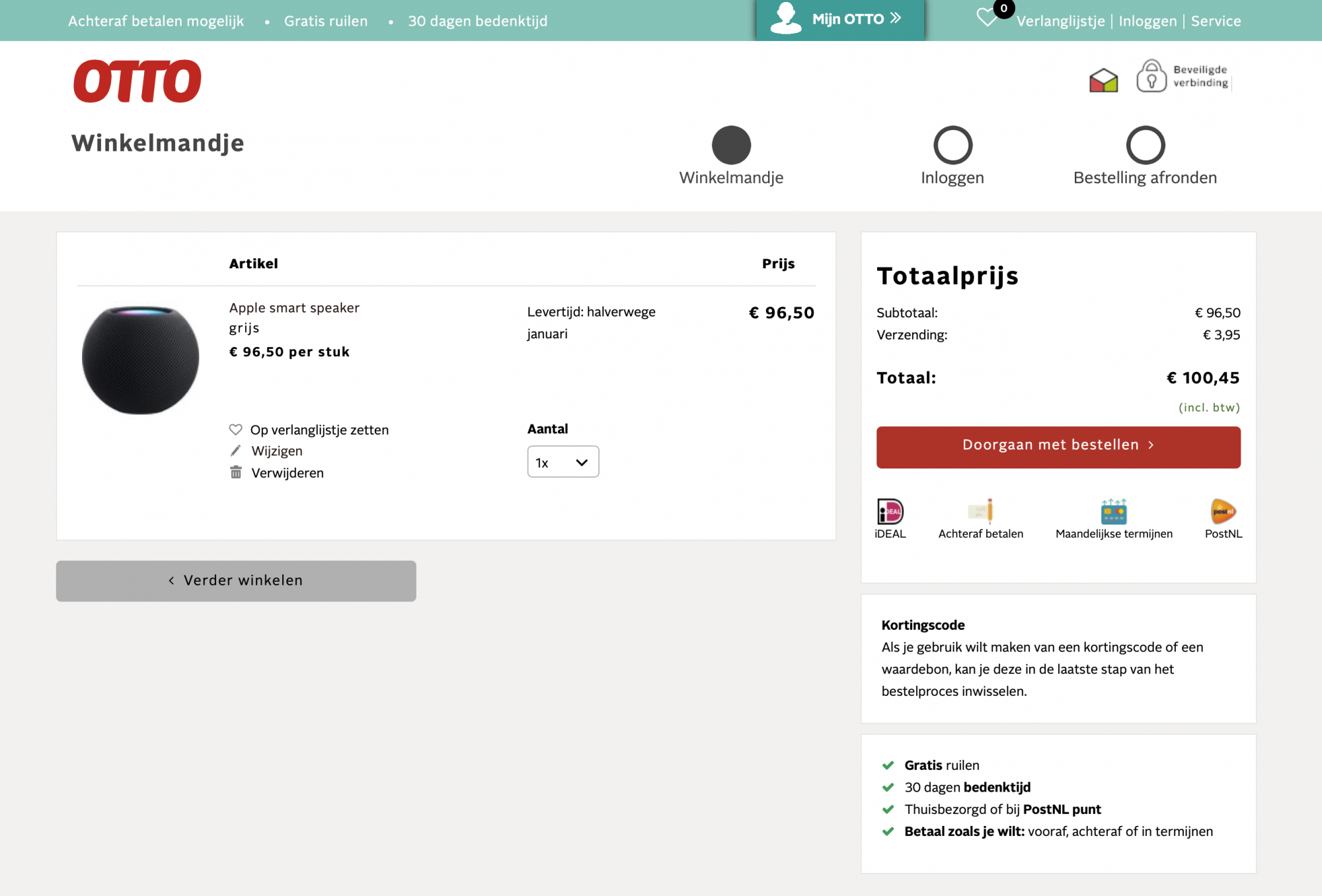The height and width of the screenshot is (896, 1322).
Task: Click the Achteraf betalen icon
Action: (x=980, y=511)
